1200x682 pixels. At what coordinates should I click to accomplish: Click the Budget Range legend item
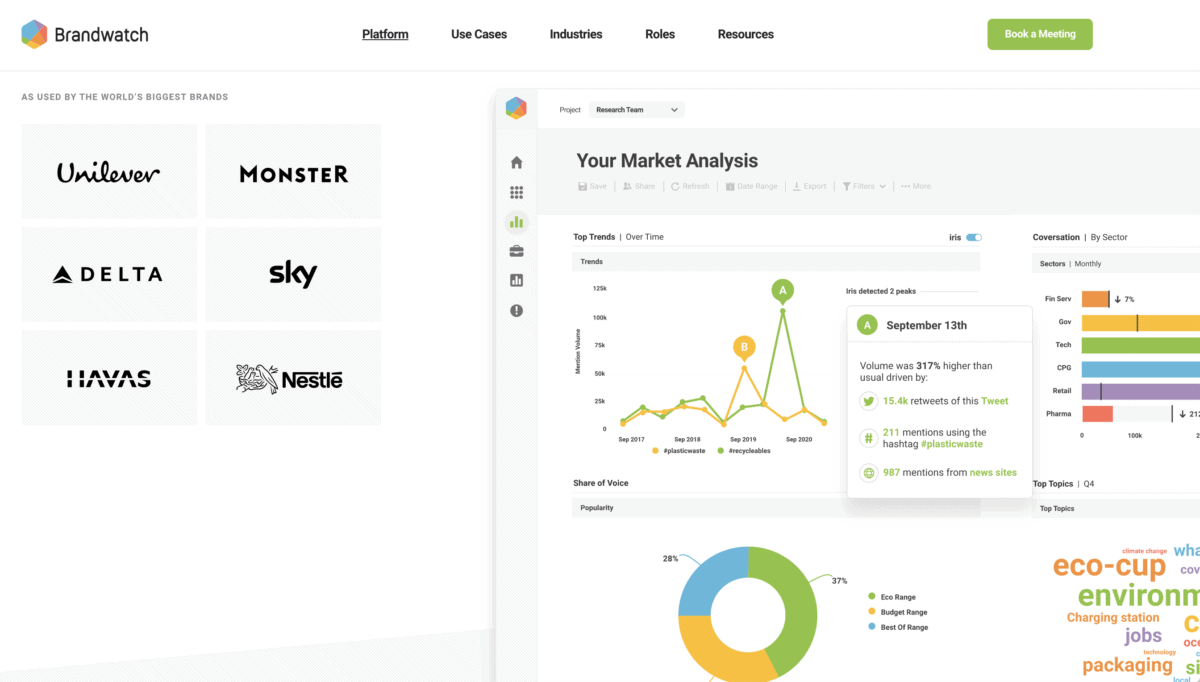pyautogui.click(x=897, y=612)
